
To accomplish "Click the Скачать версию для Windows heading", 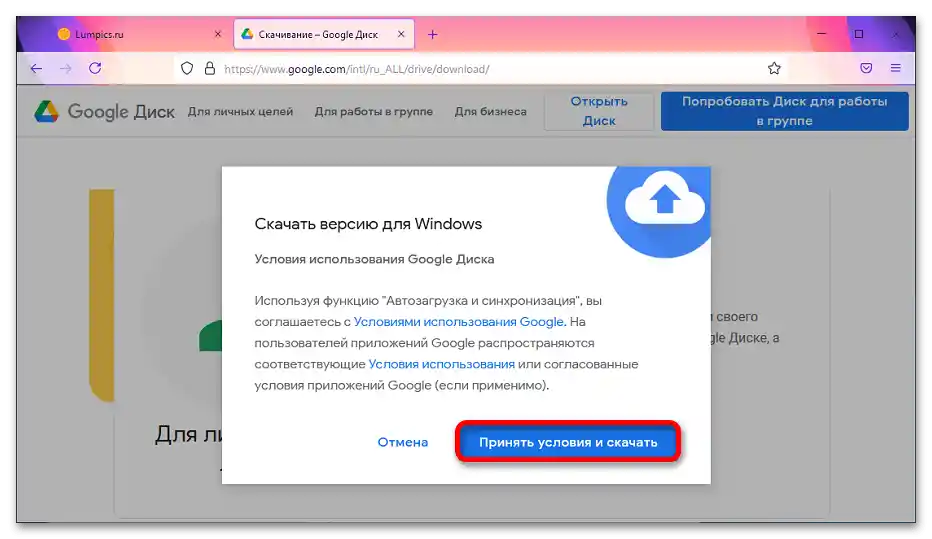I will pos(368,224).
